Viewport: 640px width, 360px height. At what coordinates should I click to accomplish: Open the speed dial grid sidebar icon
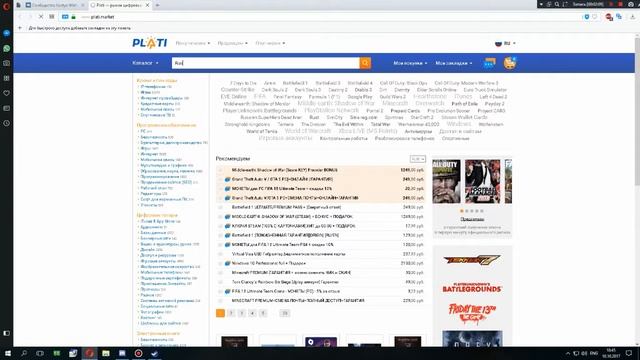(7, 78)
